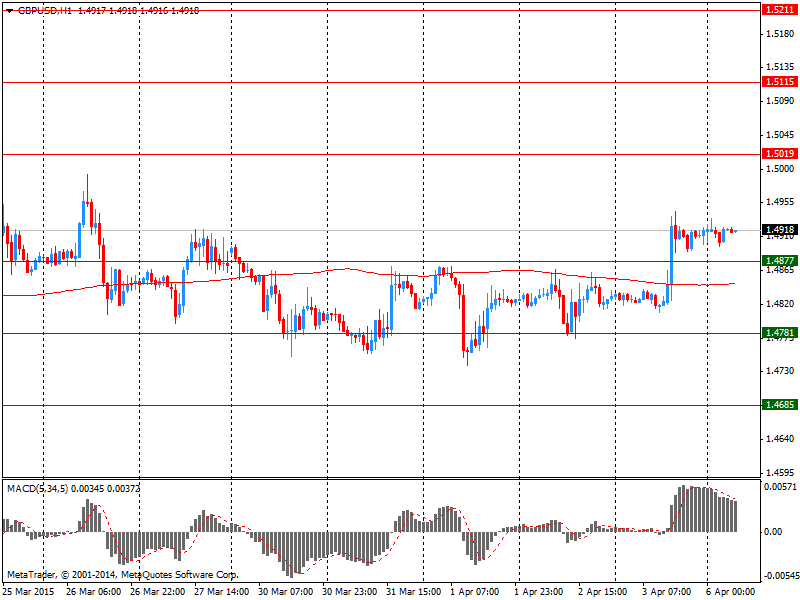Click the green 1.4877 support price label

click(780, 261)
